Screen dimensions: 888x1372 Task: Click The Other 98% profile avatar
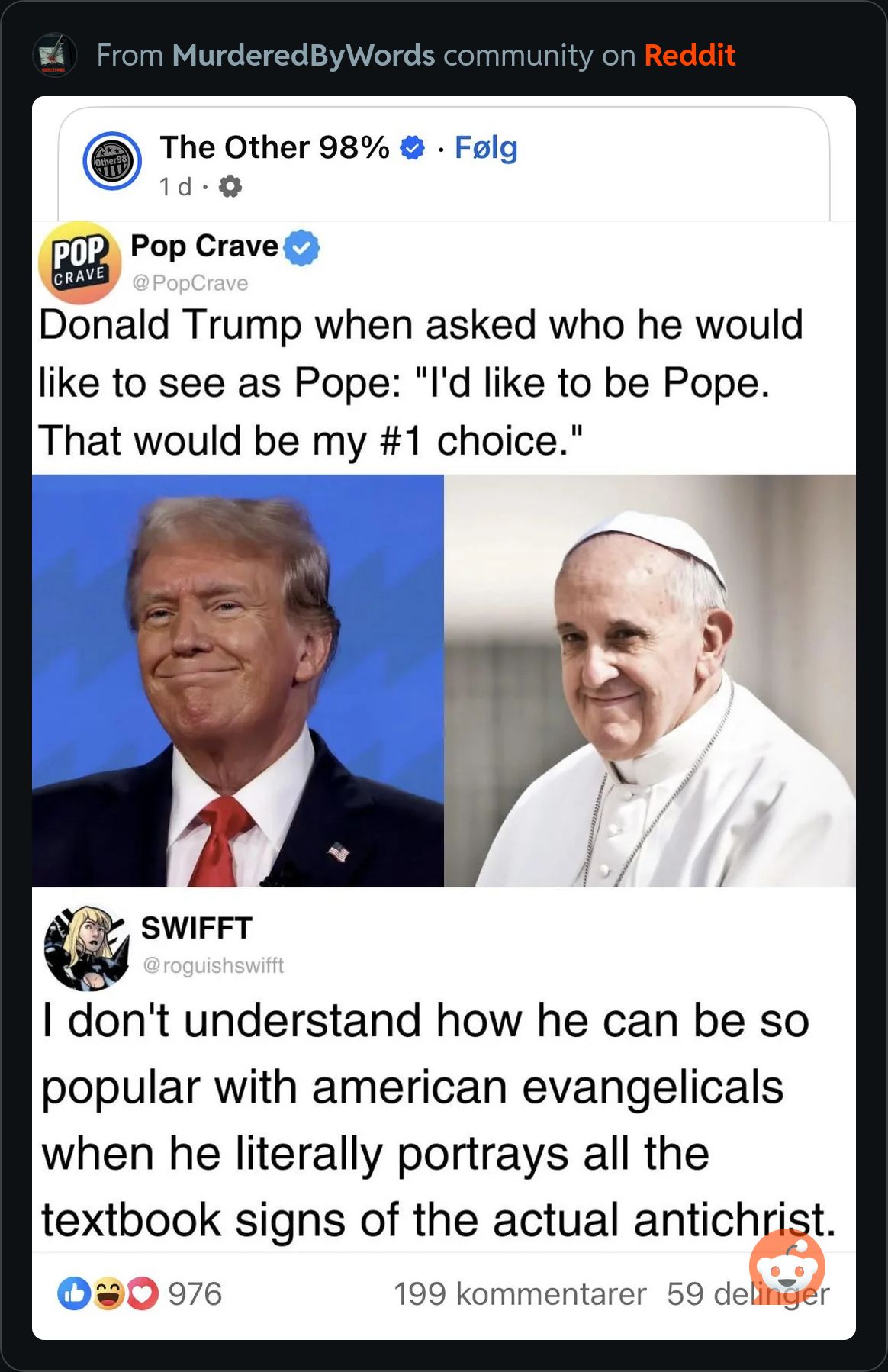[112, 161]
